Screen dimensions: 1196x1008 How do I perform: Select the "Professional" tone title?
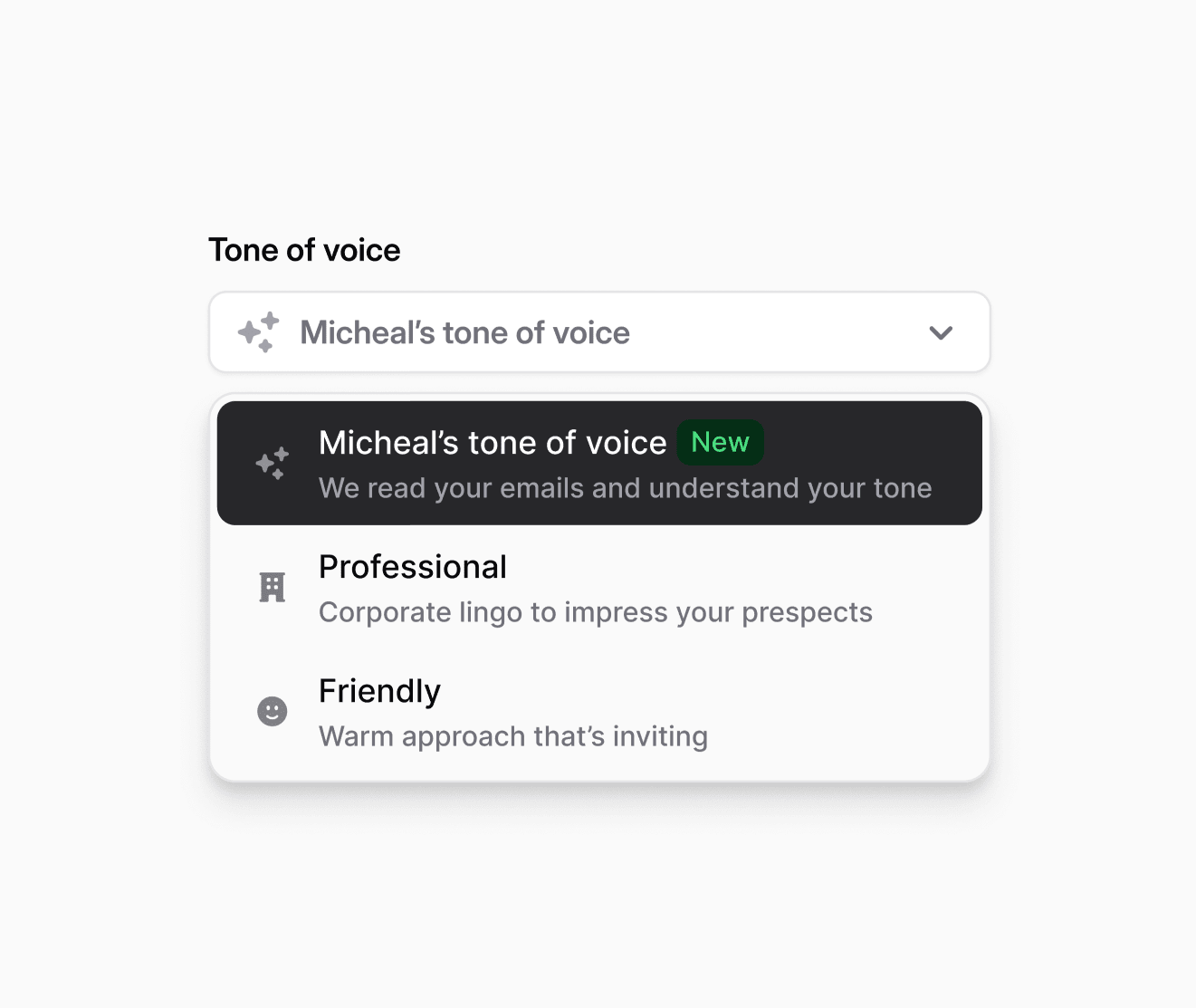point(413,567)
